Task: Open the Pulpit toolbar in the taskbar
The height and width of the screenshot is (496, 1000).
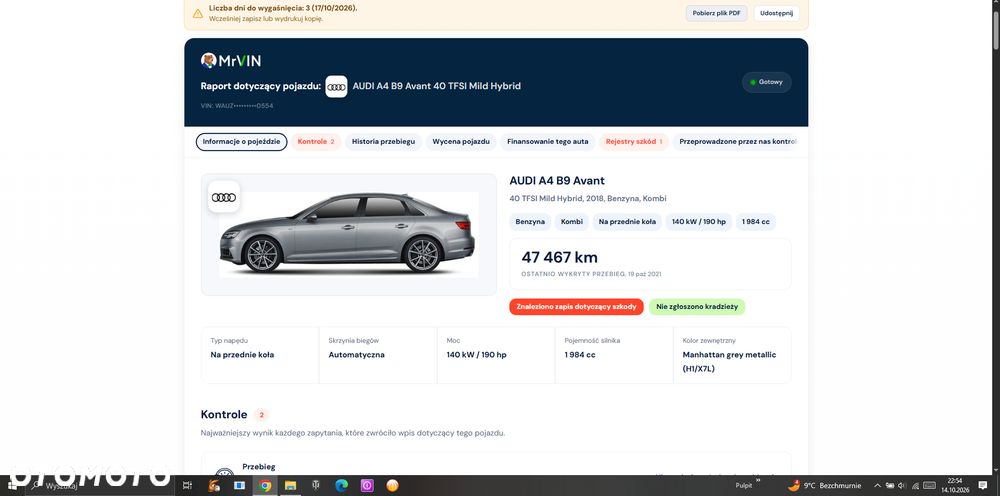Action: click(744, 486)
